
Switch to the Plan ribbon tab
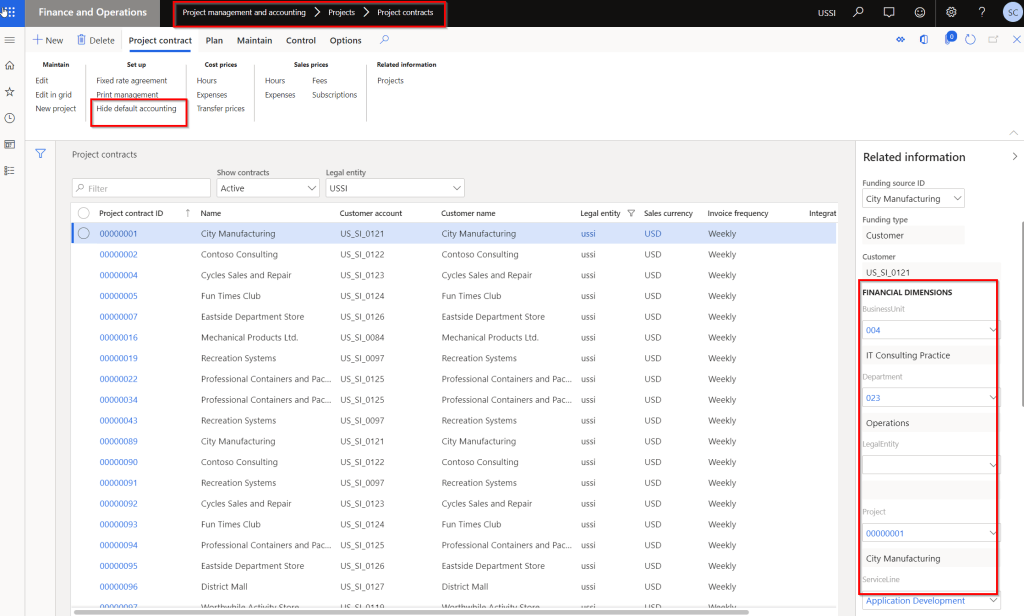214,41
